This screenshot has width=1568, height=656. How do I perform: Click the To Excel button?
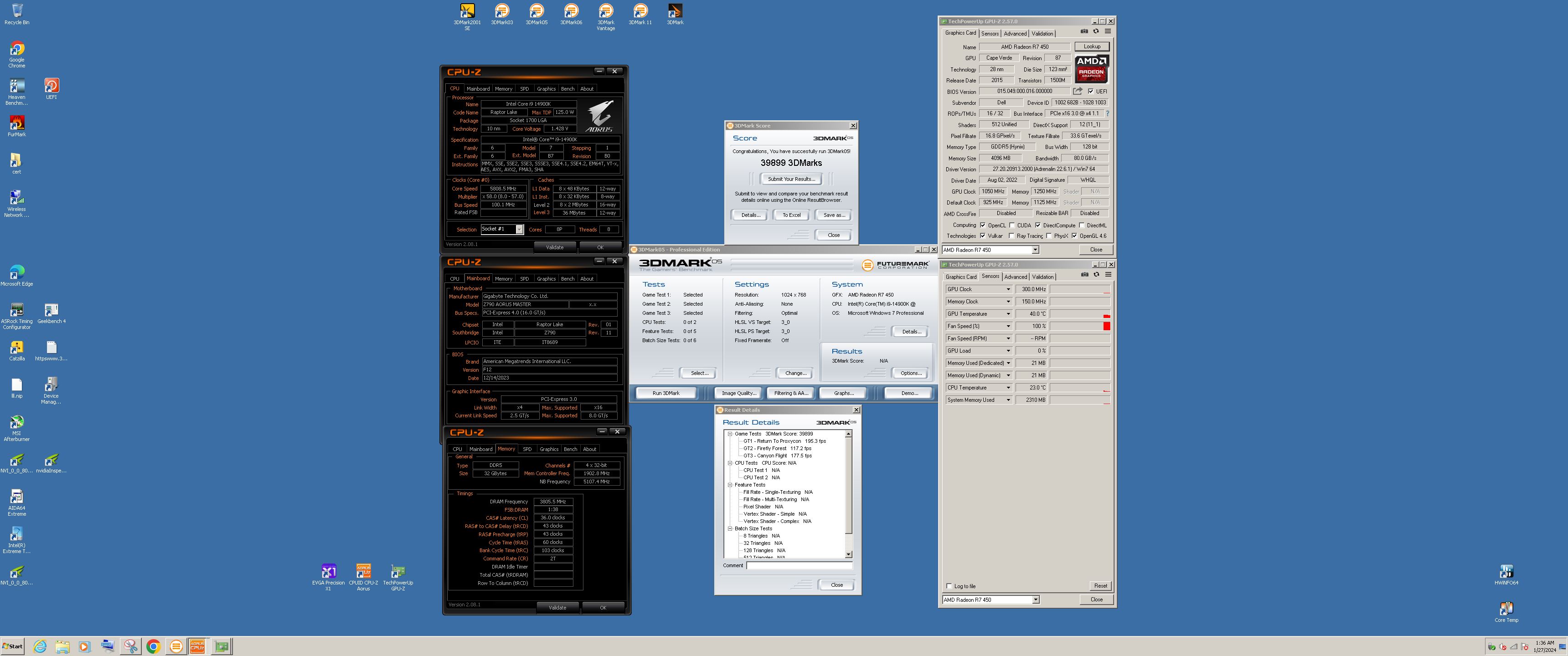(791, 215)
